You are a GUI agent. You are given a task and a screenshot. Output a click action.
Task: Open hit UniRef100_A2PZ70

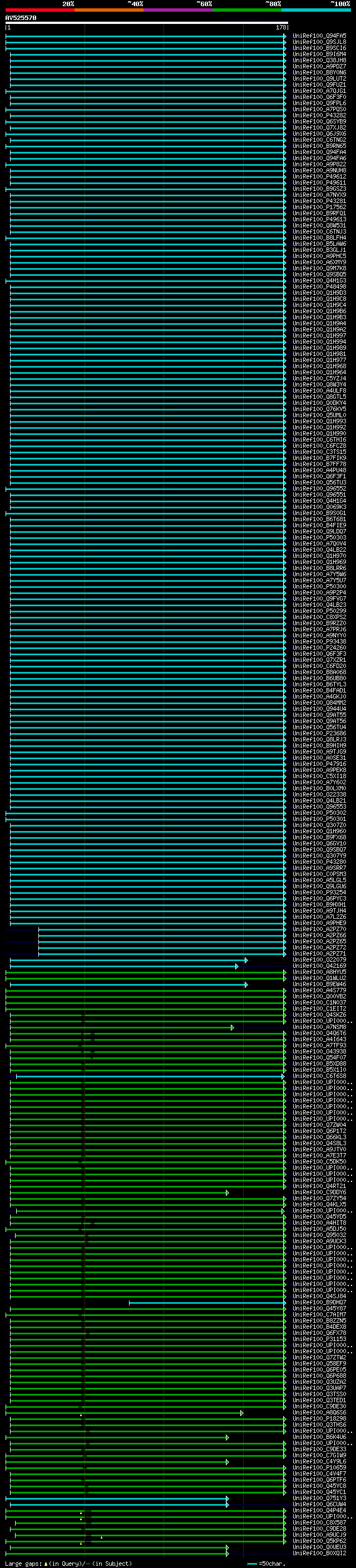click(x=319, y=929)
